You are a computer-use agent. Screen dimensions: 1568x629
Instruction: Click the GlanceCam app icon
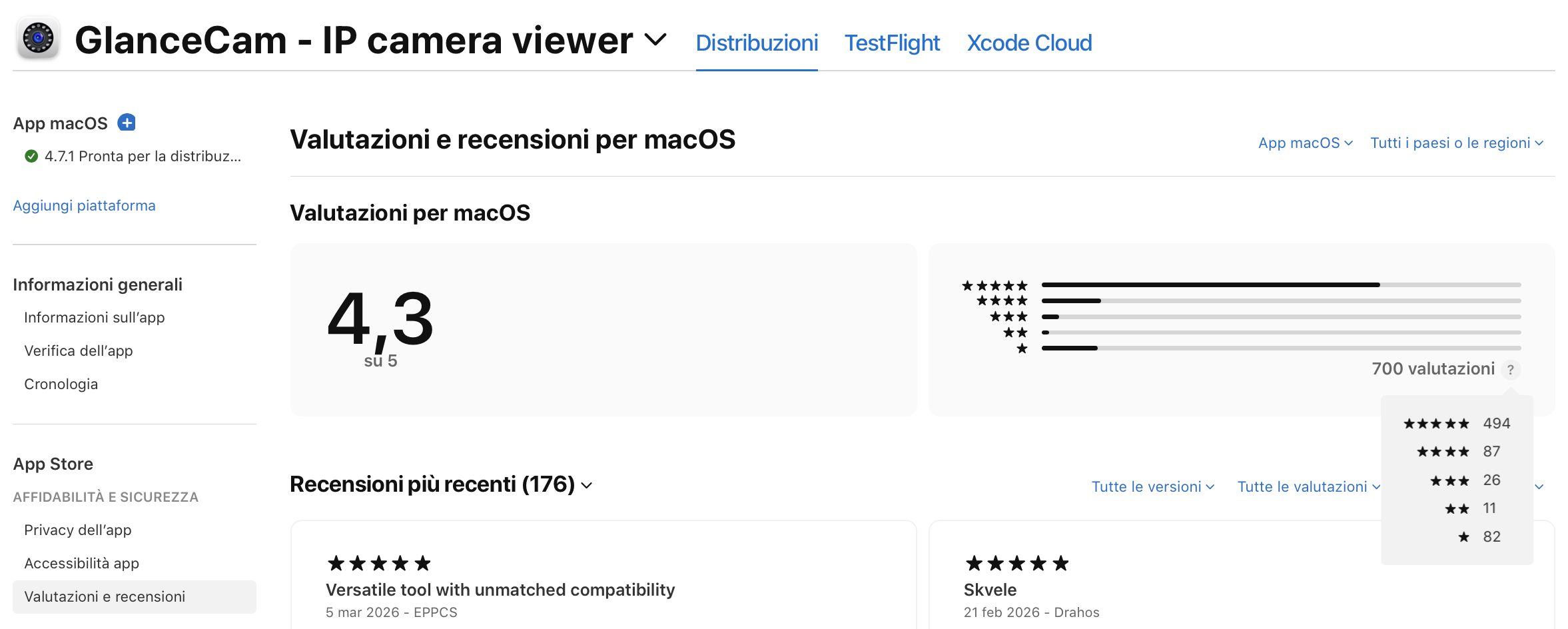coord(38,39)
